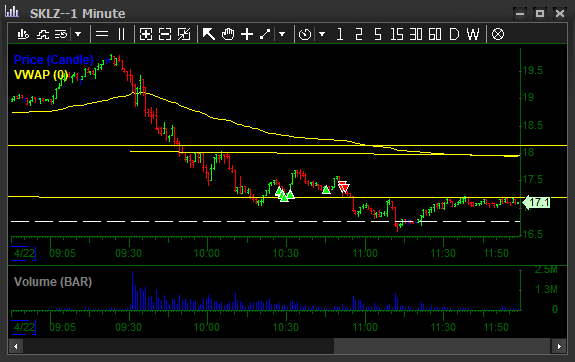
Task: Click the horizontal scrollbar thumb
Action: click(x=443, y=346)
